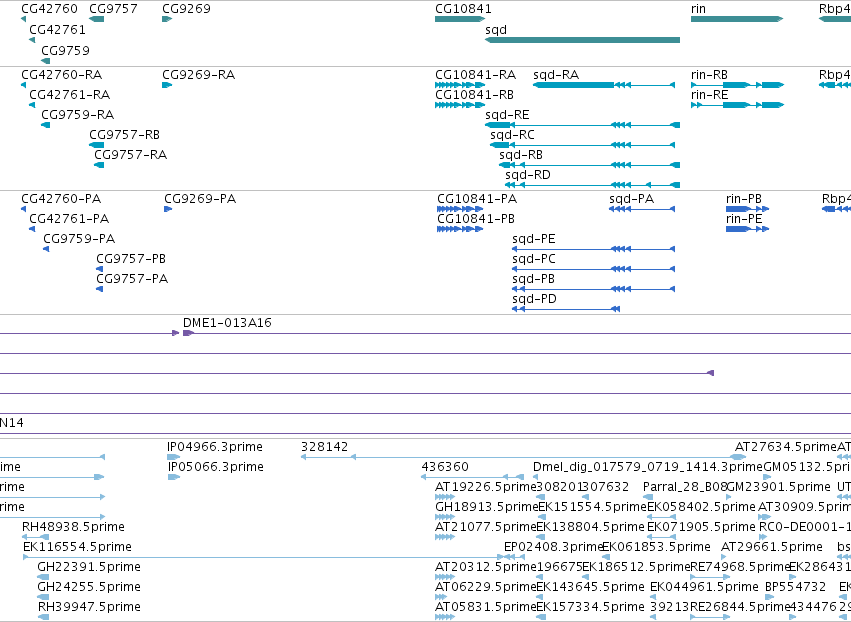Select the DME1-013A16 clone label
851x622 pixels.
click(x=227, y=323)
